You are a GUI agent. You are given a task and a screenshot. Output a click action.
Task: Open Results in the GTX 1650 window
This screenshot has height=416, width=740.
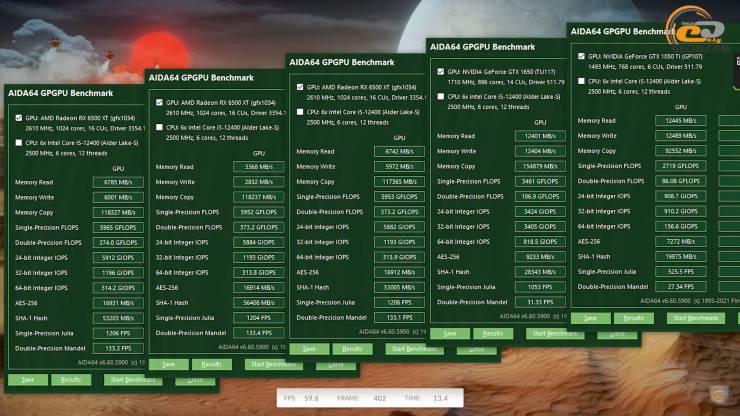(x=493, y=333)
